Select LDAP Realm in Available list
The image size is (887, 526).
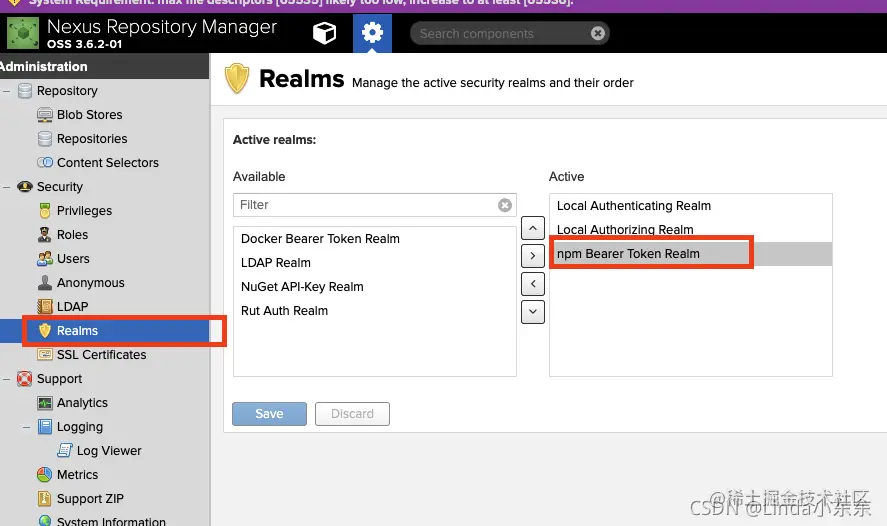click(x=275, y=263)
